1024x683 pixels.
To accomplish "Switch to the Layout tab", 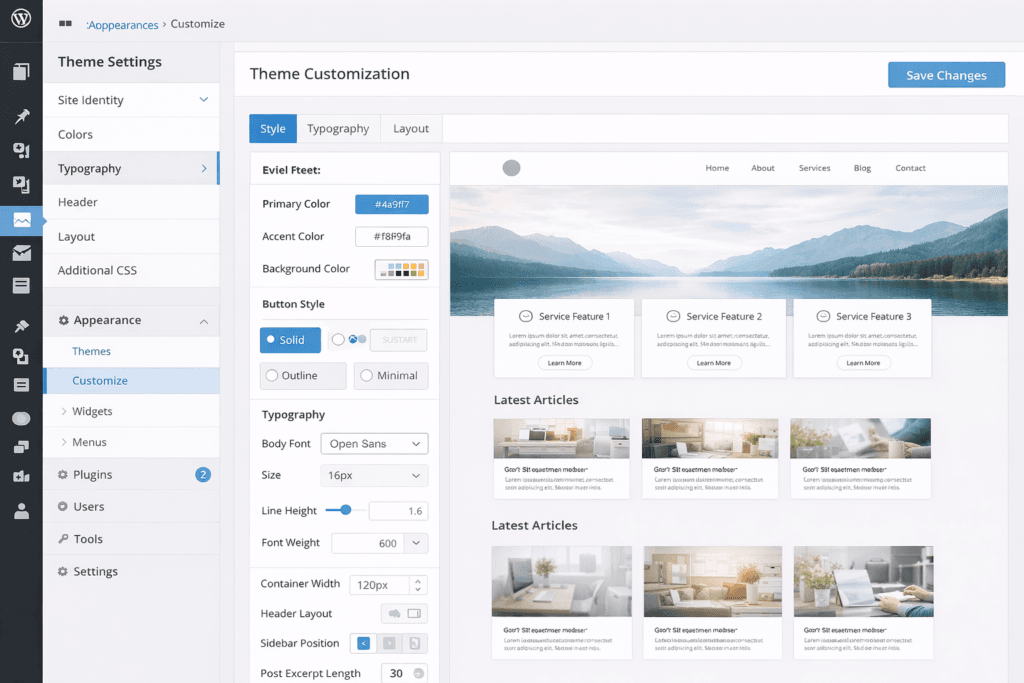I will [410, 128].
